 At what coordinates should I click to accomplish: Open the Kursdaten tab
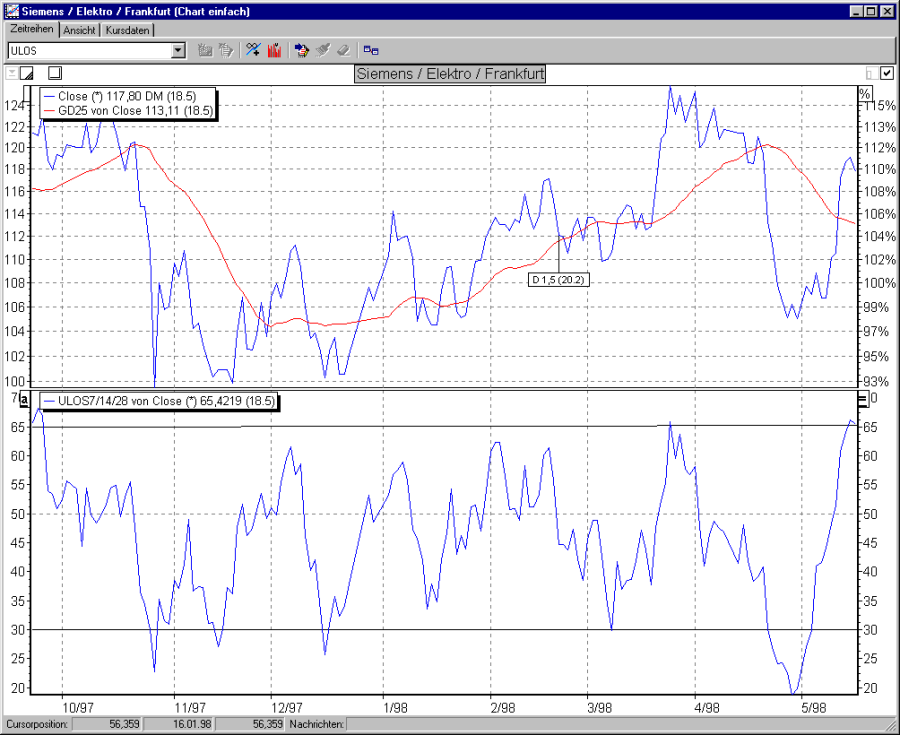[128, 30]
